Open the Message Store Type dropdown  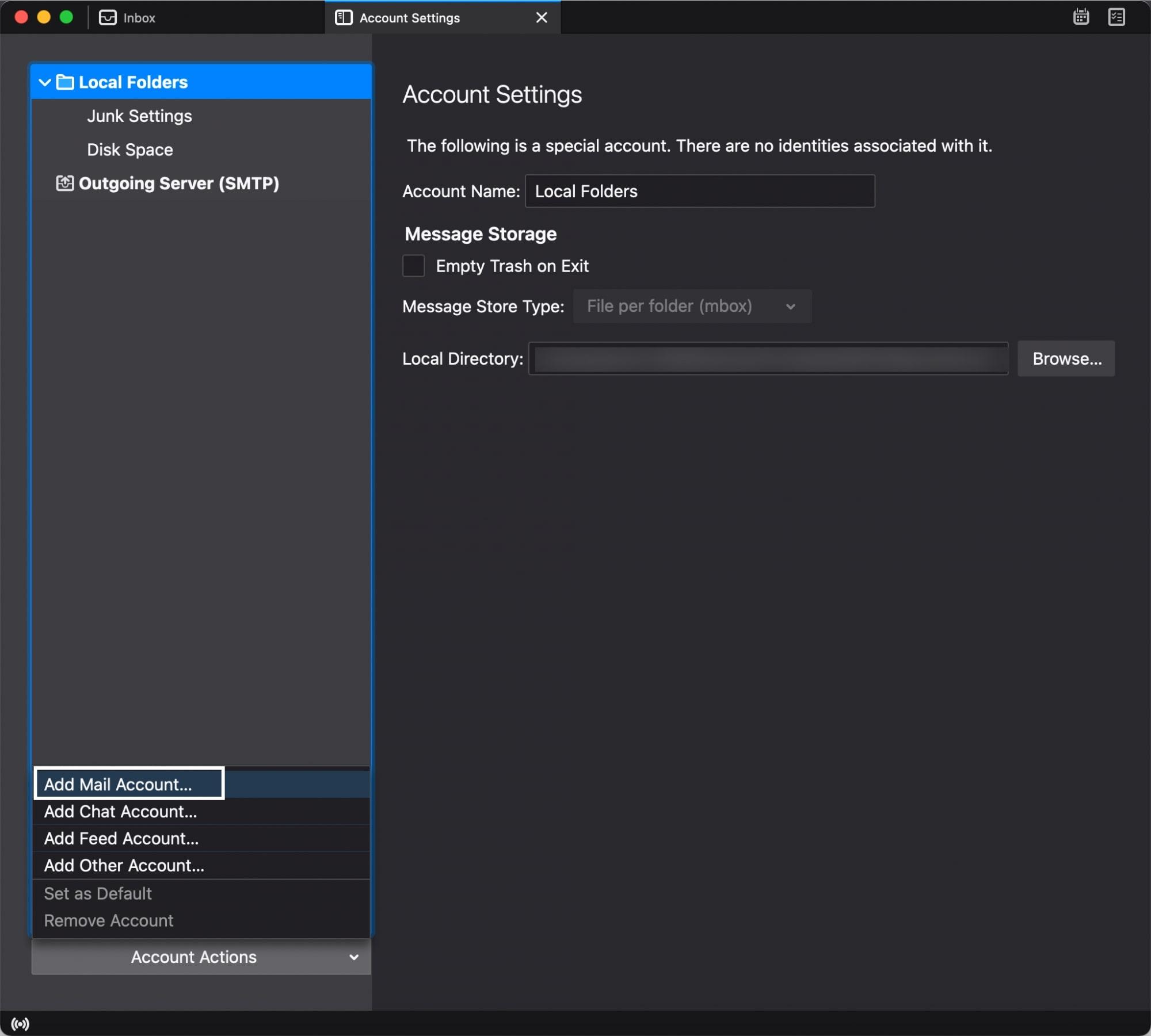pos(692,306)
